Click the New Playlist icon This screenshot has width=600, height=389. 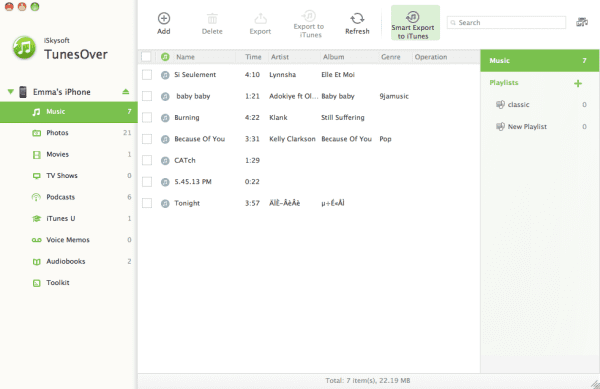pos(500,127)
